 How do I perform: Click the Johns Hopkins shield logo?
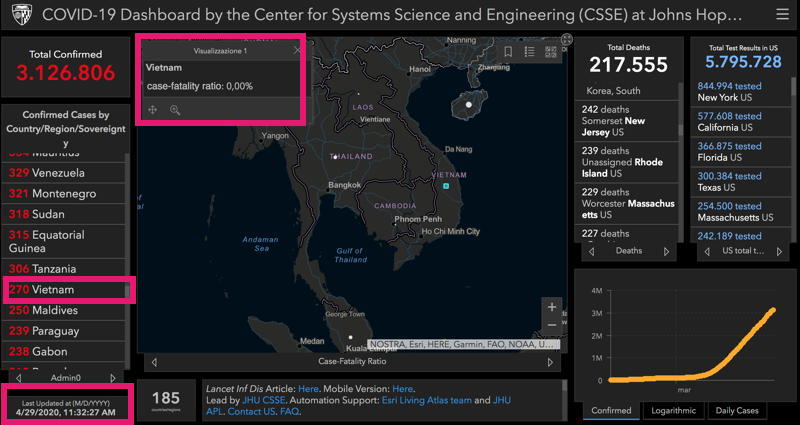(22, 15)
